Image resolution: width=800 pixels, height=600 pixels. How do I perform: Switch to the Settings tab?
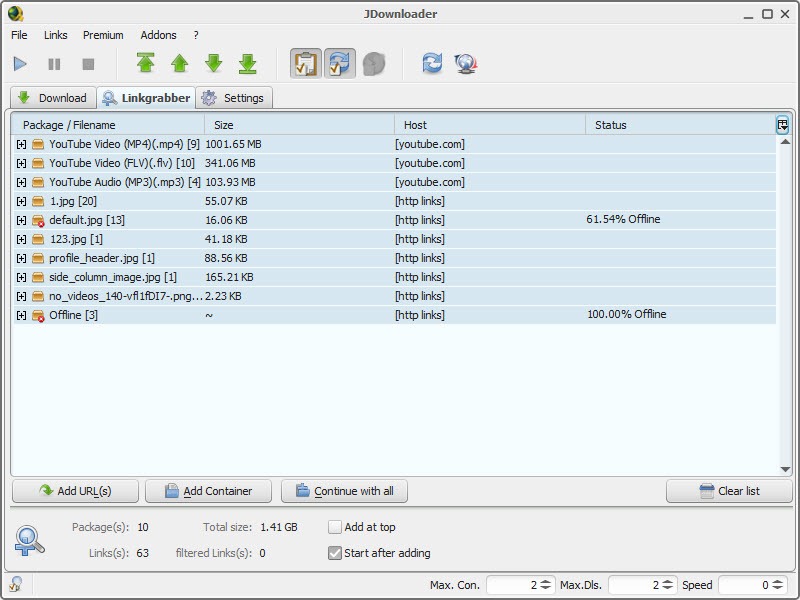(234, 98)
